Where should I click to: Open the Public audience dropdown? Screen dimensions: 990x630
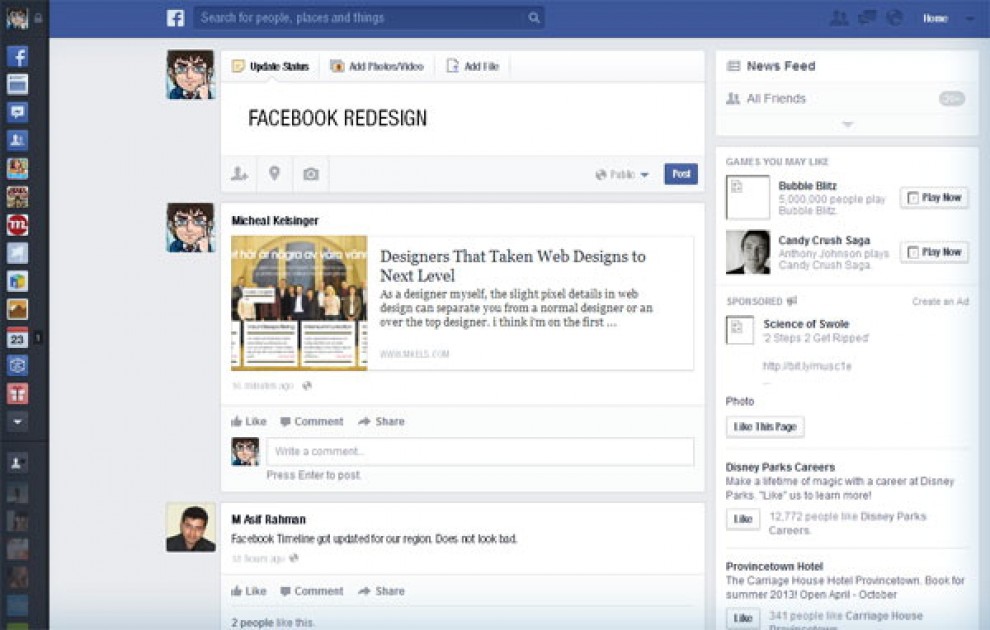pos(622,174)
